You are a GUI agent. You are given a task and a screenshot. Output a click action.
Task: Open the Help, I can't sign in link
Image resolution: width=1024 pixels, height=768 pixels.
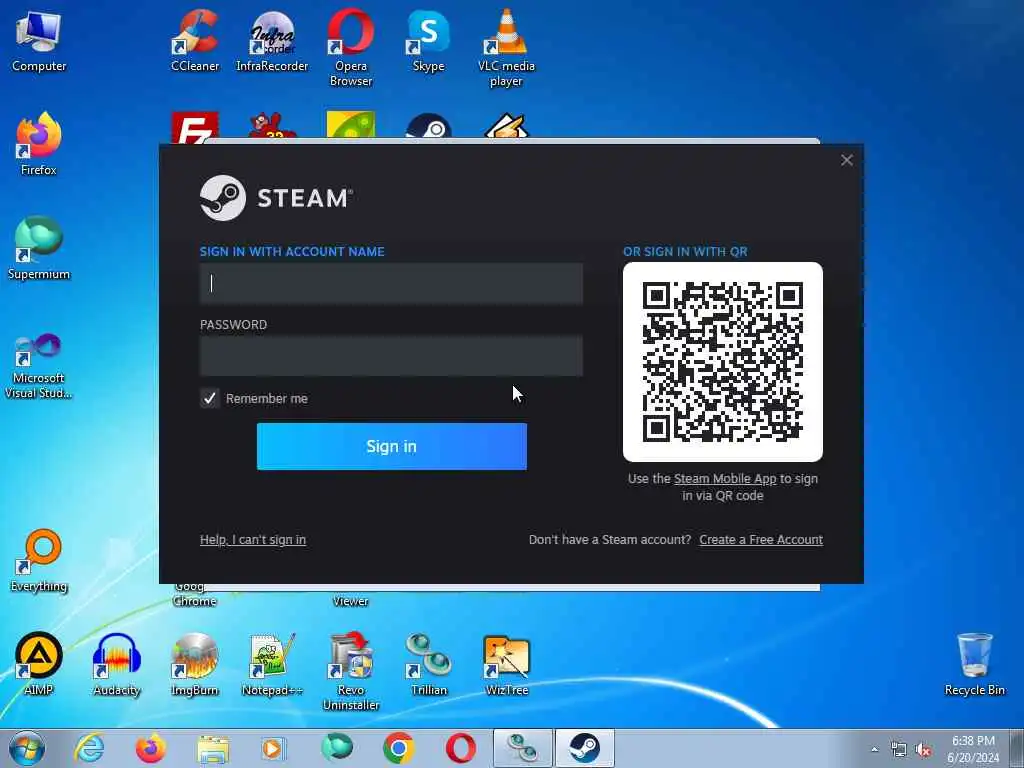click(x=253, y=539)
